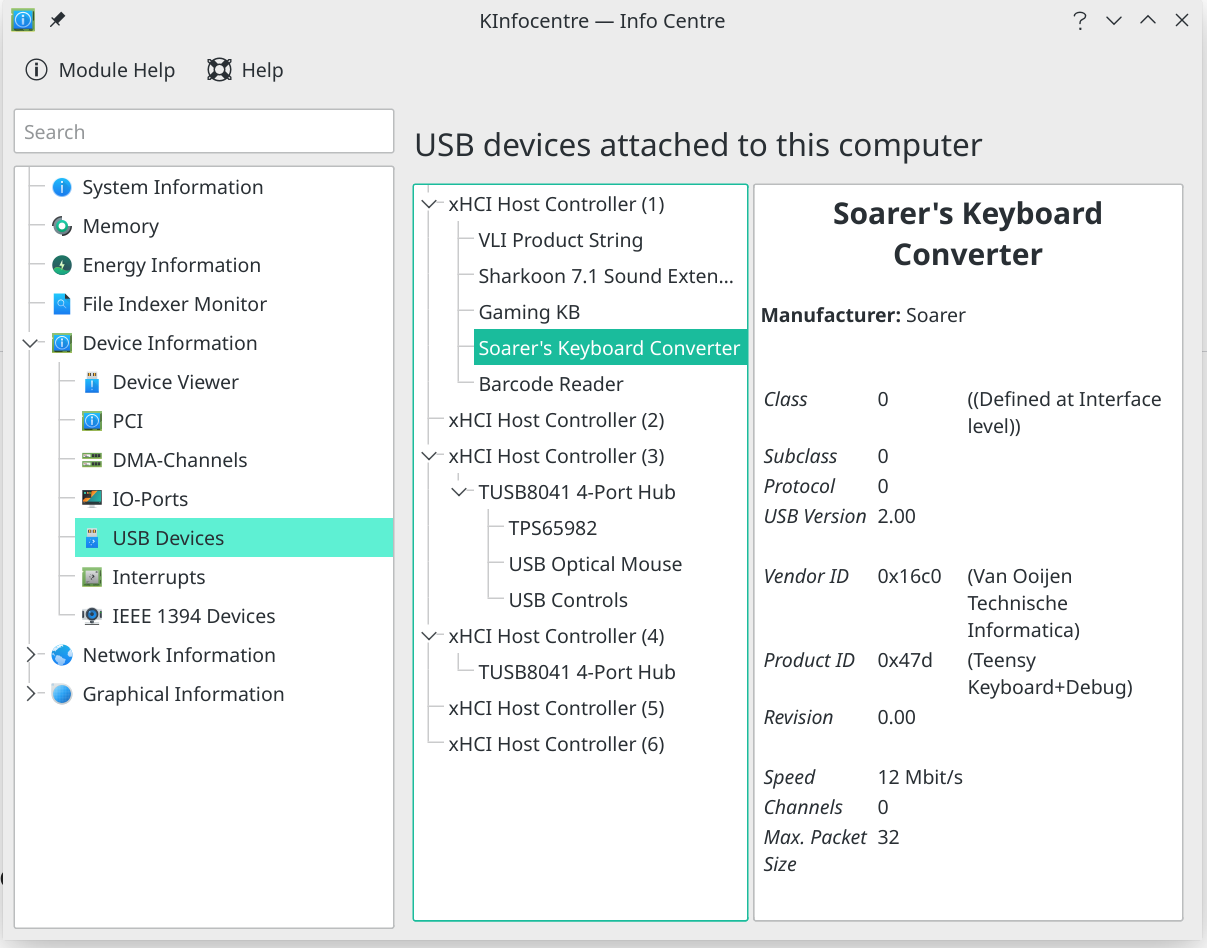1207x948 pixels.
Task: Collapse xHCI Host Controller (1)
Action: click(x=430, y=204)
